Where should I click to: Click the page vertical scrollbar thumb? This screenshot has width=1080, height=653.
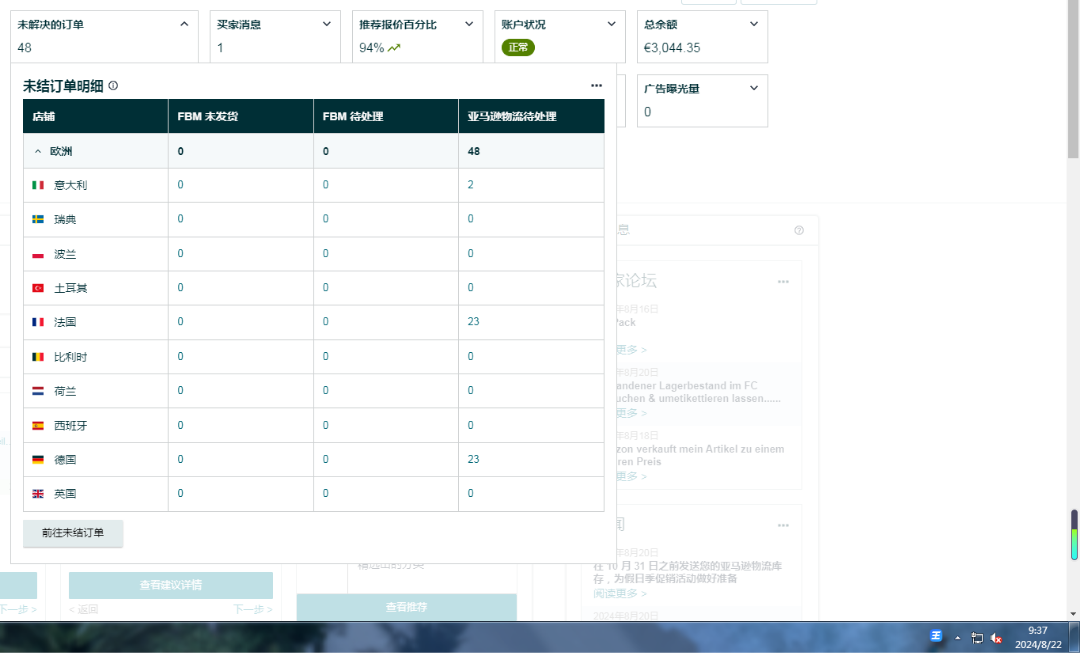coord(1073,80)
